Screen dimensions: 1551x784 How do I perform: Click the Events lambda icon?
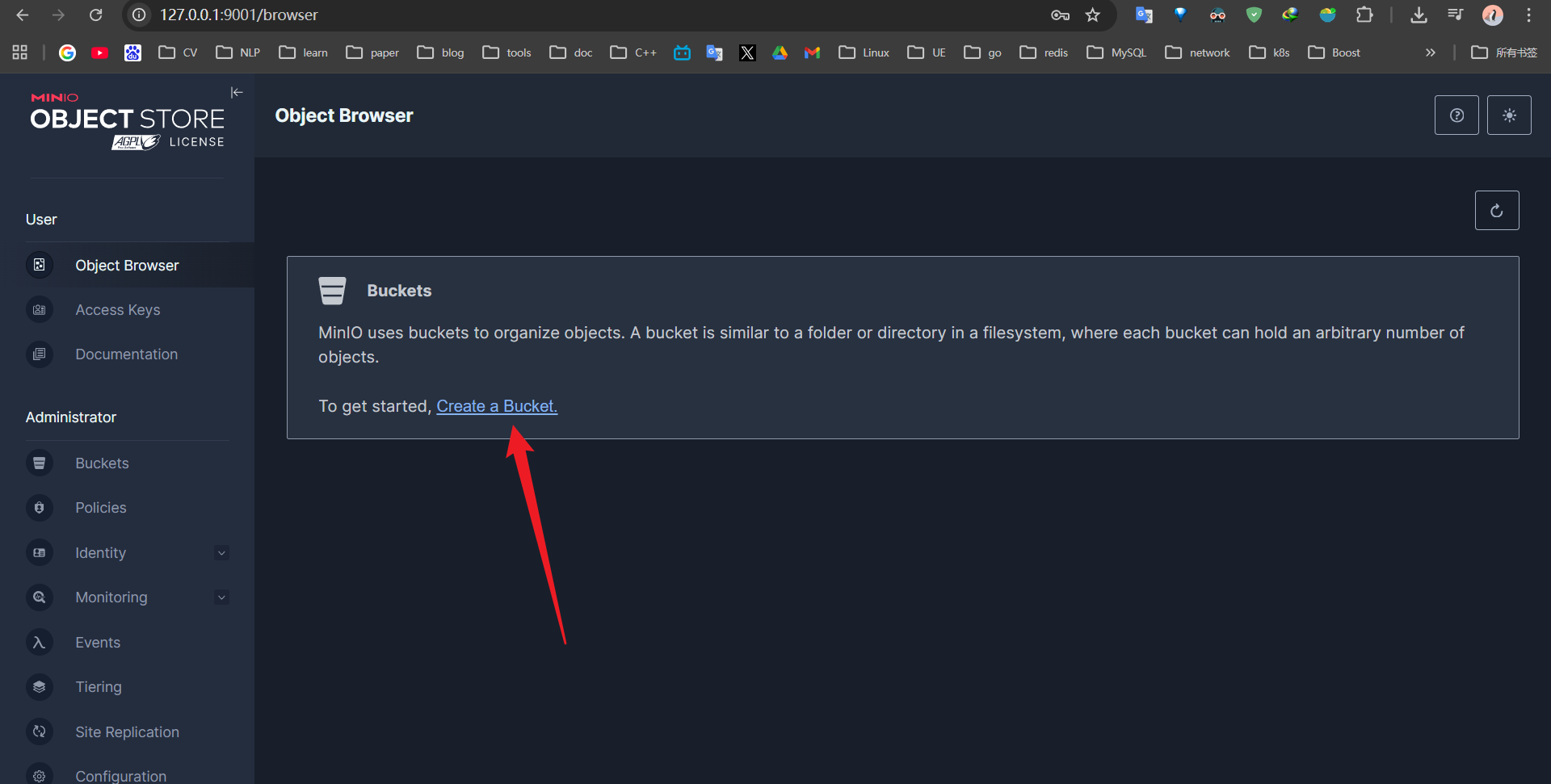click(39, 642)
